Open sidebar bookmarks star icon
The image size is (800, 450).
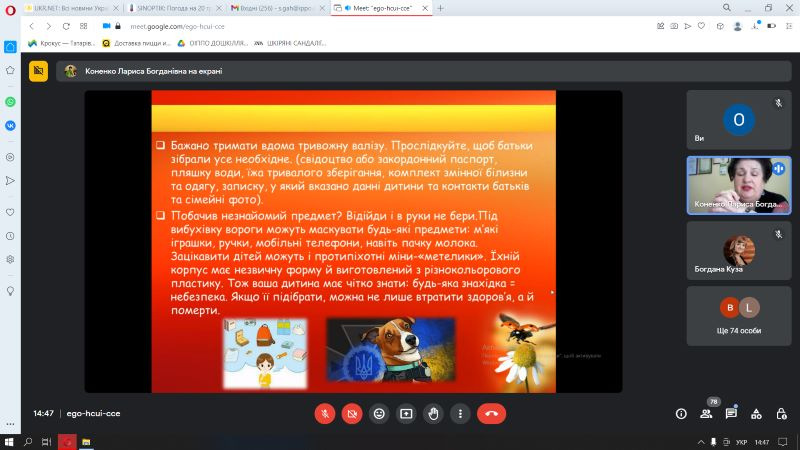click(x=10, y=70)
